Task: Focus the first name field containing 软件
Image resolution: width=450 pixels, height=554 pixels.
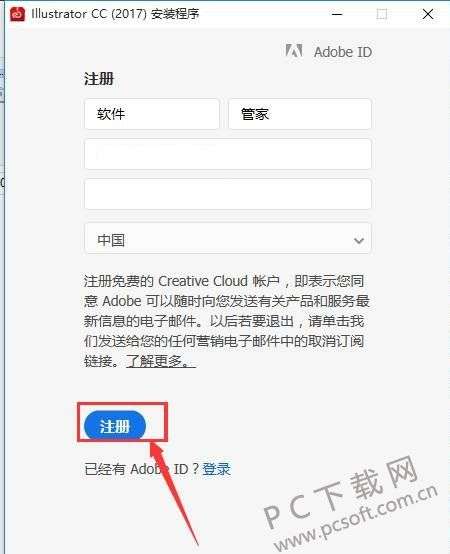Action: (x=152, y=114)
